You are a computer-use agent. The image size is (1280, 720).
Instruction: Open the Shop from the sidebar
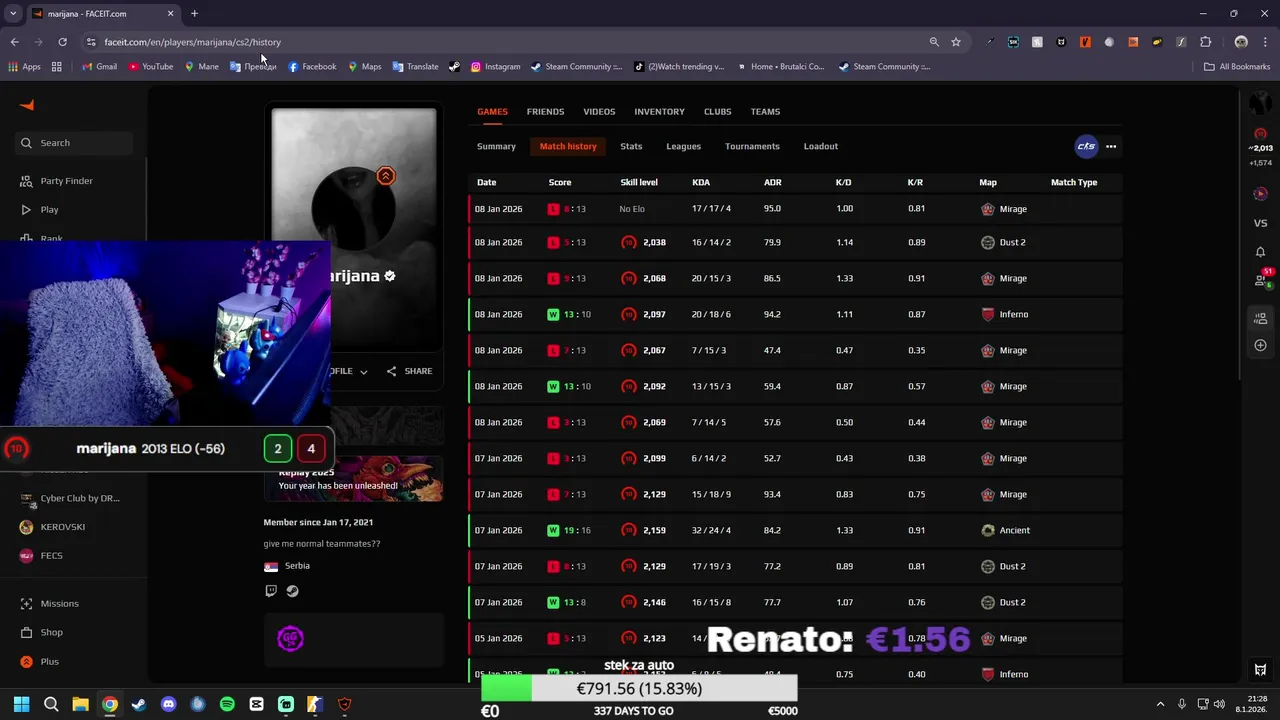pos(41,632)
